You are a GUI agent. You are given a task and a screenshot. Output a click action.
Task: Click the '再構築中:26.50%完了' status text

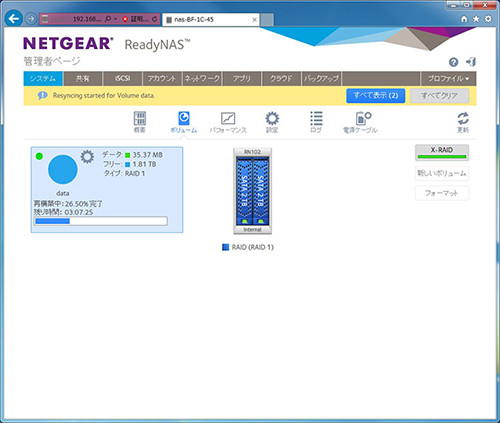pos(68,204)
